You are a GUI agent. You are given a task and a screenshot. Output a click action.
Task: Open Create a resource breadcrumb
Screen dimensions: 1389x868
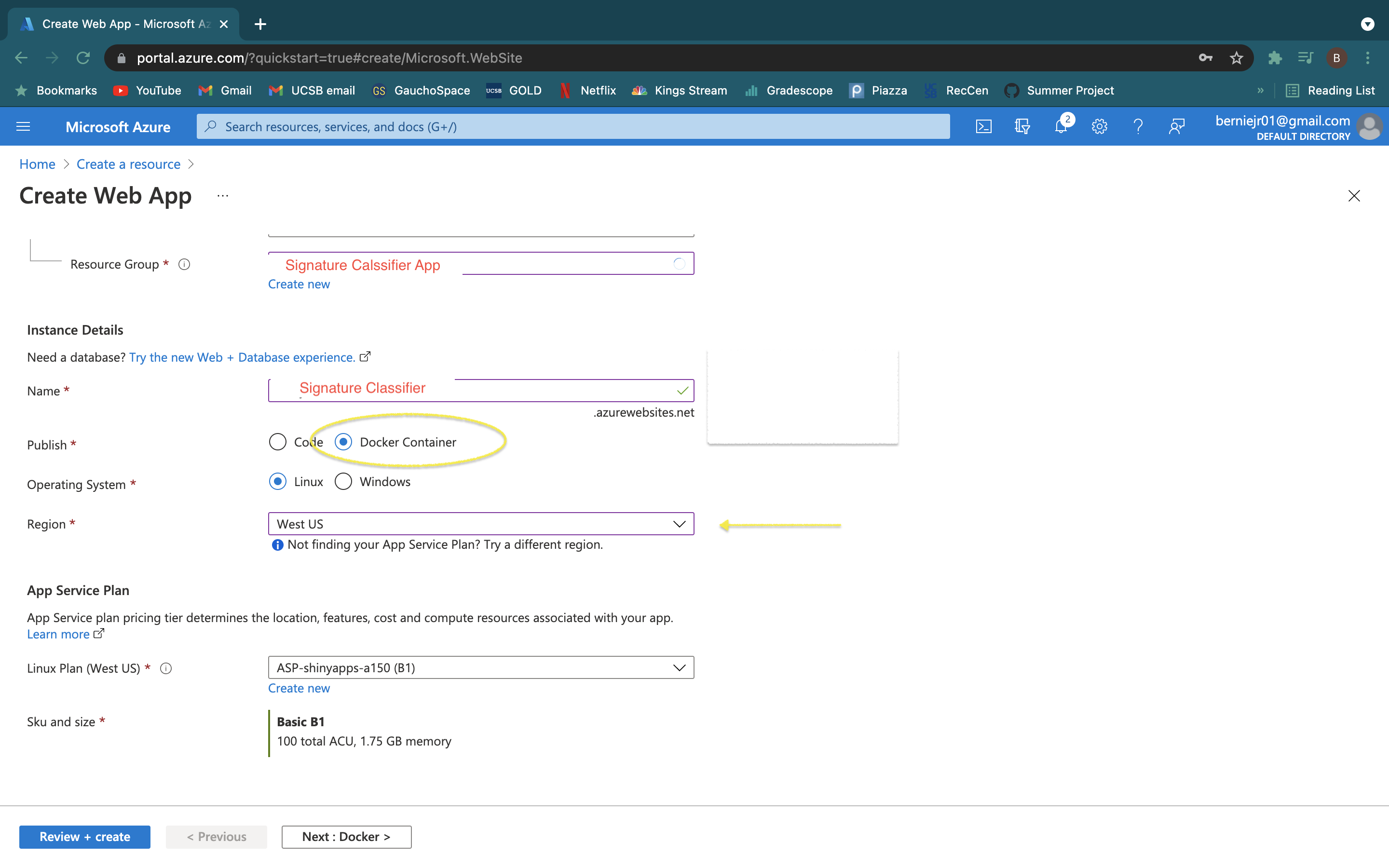[x=128, y=164]
